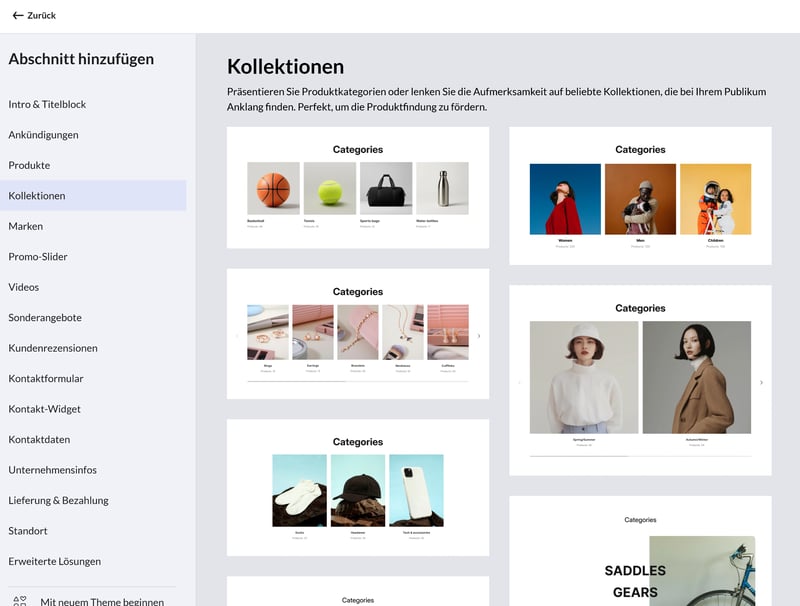Choose the Saddles Gears bicycle layout
The image size is (800, 606).
[640, 550]
